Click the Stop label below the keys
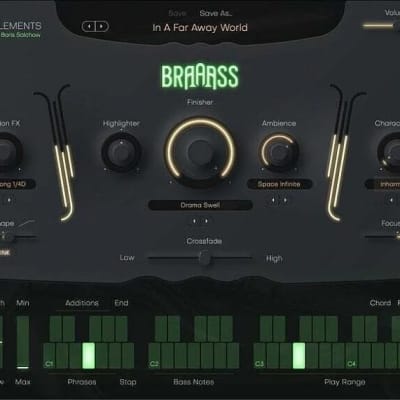Viewport: 400px width, 400px height. pyautogui.click(x=128, y=382)
